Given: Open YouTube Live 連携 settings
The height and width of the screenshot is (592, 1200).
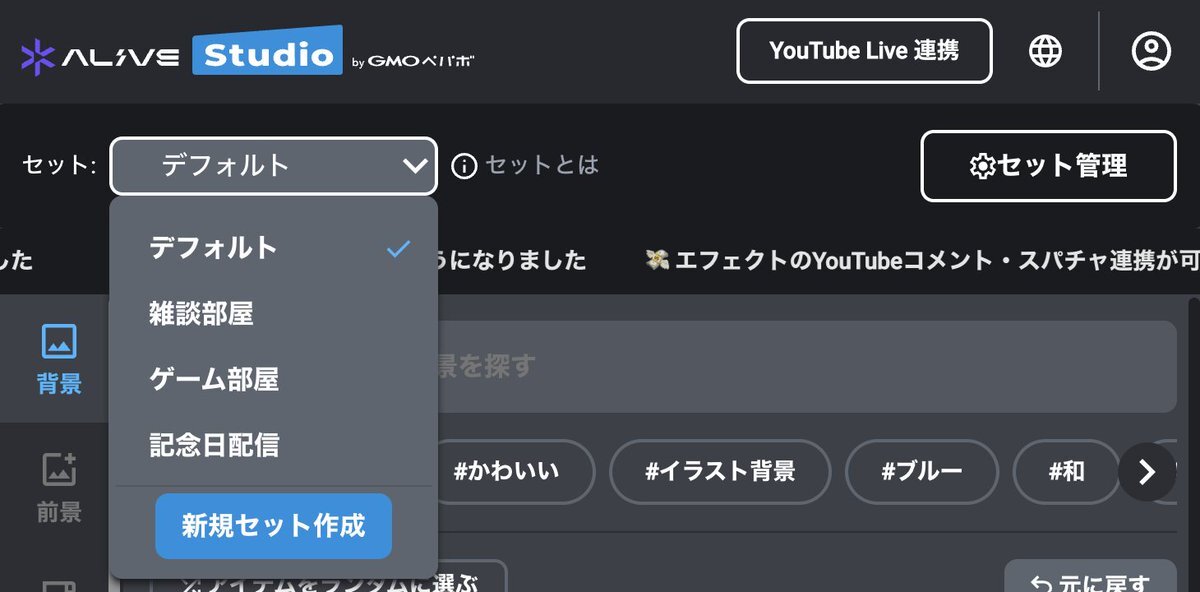Looking at the screenshot, I should click(x=864, y=51).
